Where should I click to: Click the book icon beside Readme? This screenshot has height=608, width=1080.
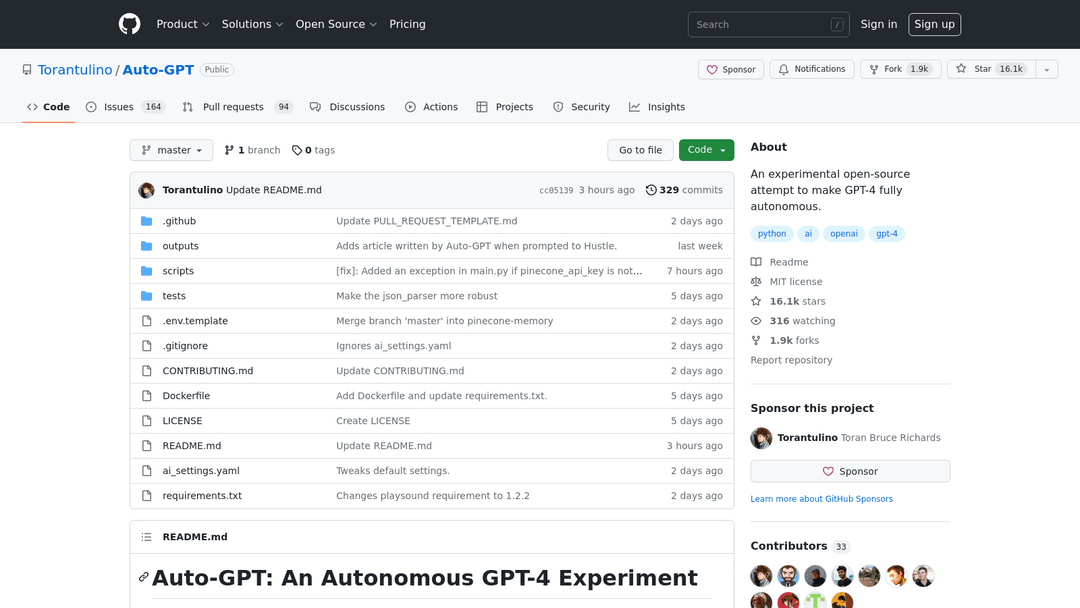click(756, 262)
